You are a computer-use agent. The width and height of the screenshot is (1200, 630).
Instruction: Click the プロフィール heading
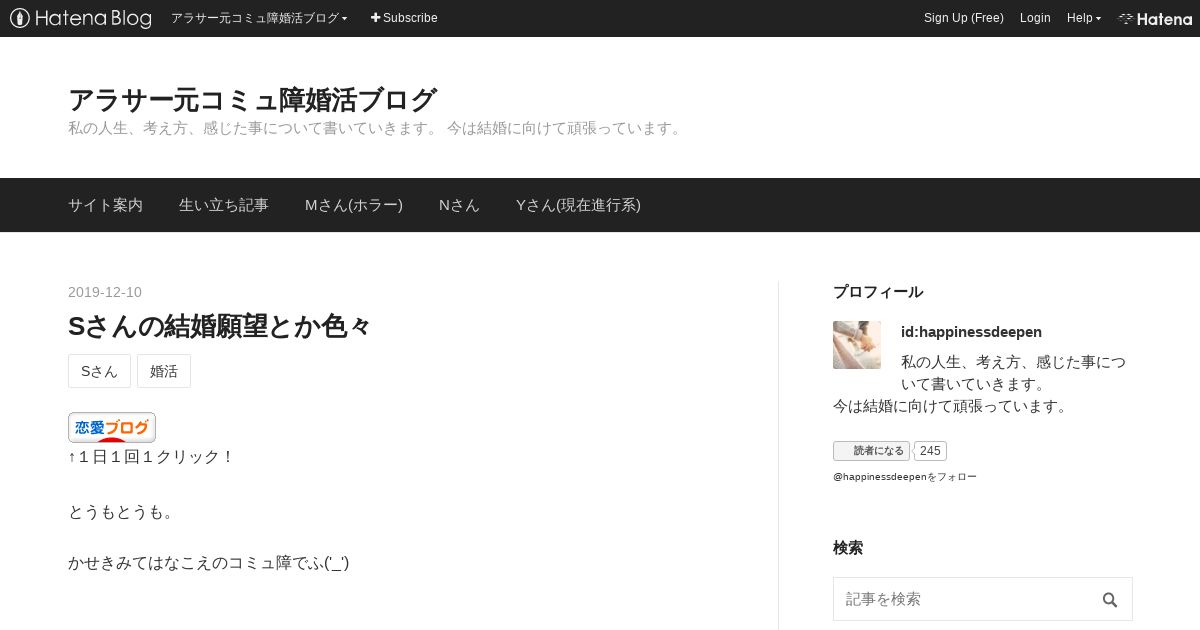878,292
